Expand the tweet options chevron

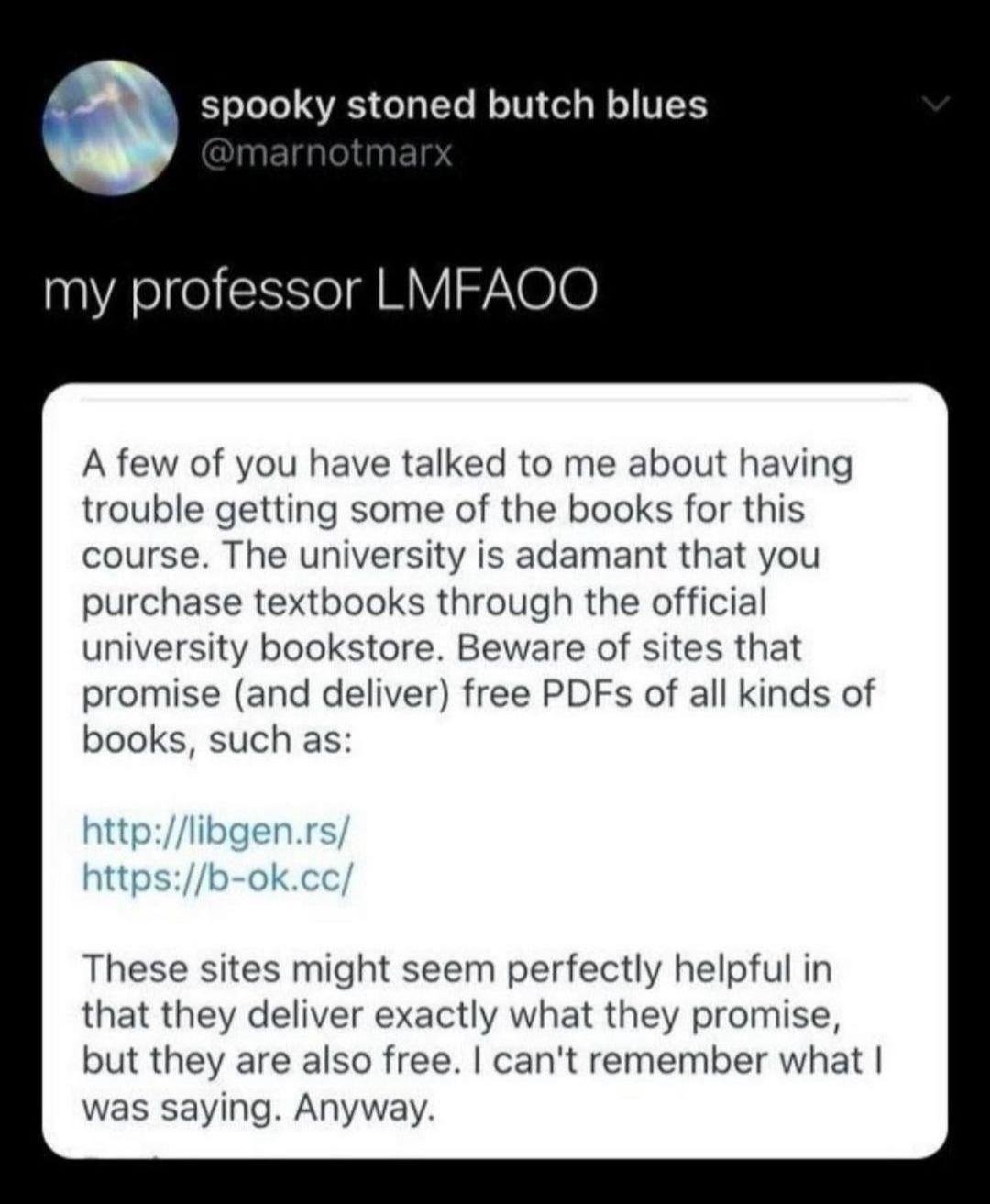tap(934, 105)
